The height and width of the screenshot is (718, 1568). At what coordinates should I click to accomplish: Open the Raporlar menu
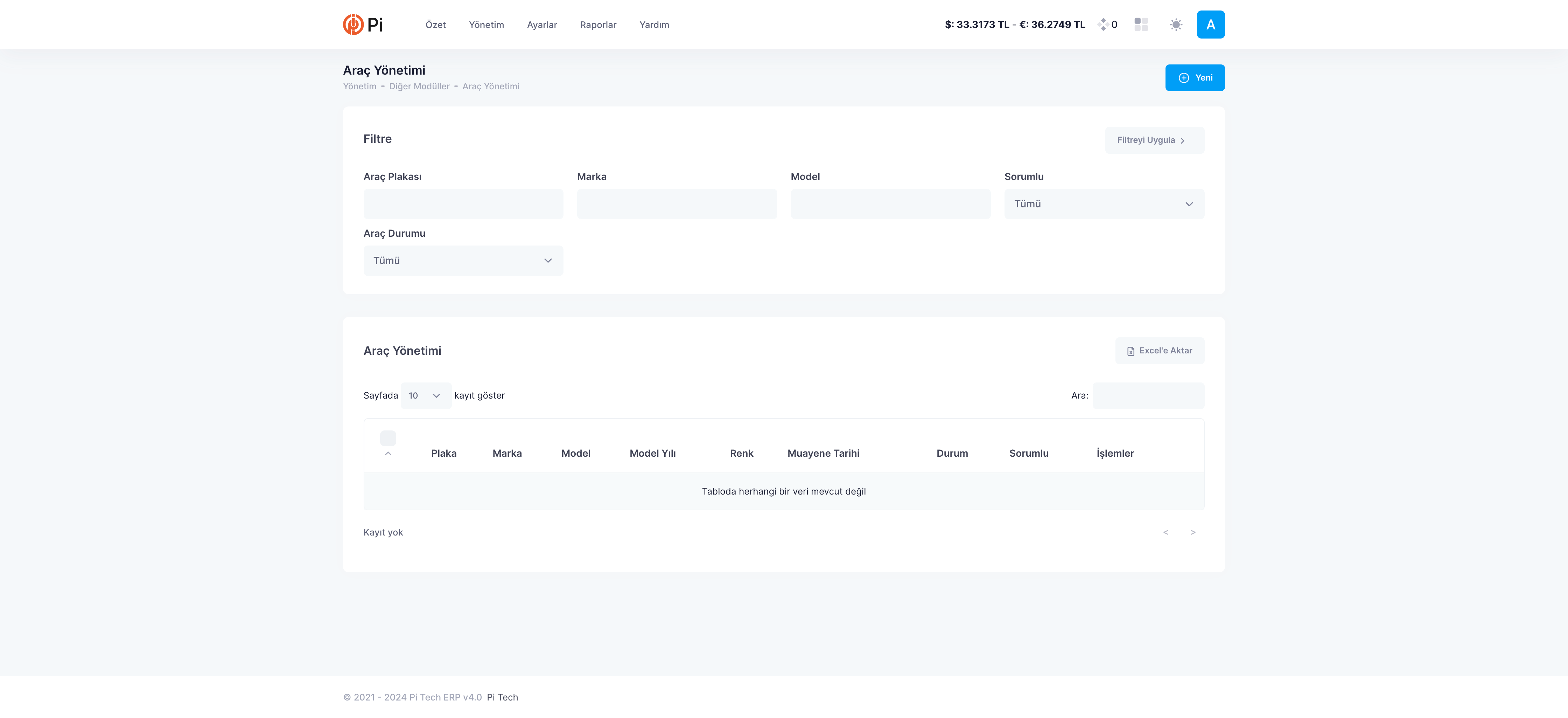pyautogui.click(x=598, y=25)
